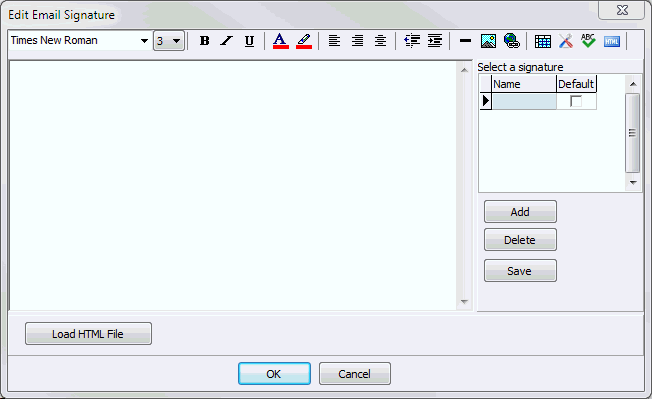652x399 pixels.
Task: Click the signature Name cell
Action: 524,101
